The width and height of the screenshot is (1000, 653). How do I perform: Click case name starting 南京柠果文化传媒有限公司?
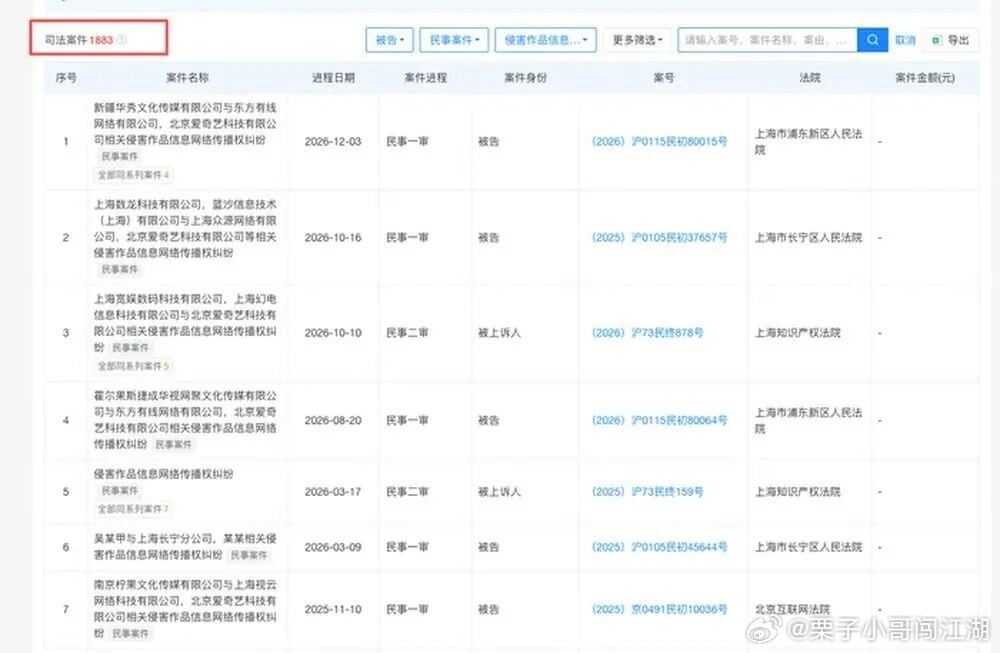[185, 608]
